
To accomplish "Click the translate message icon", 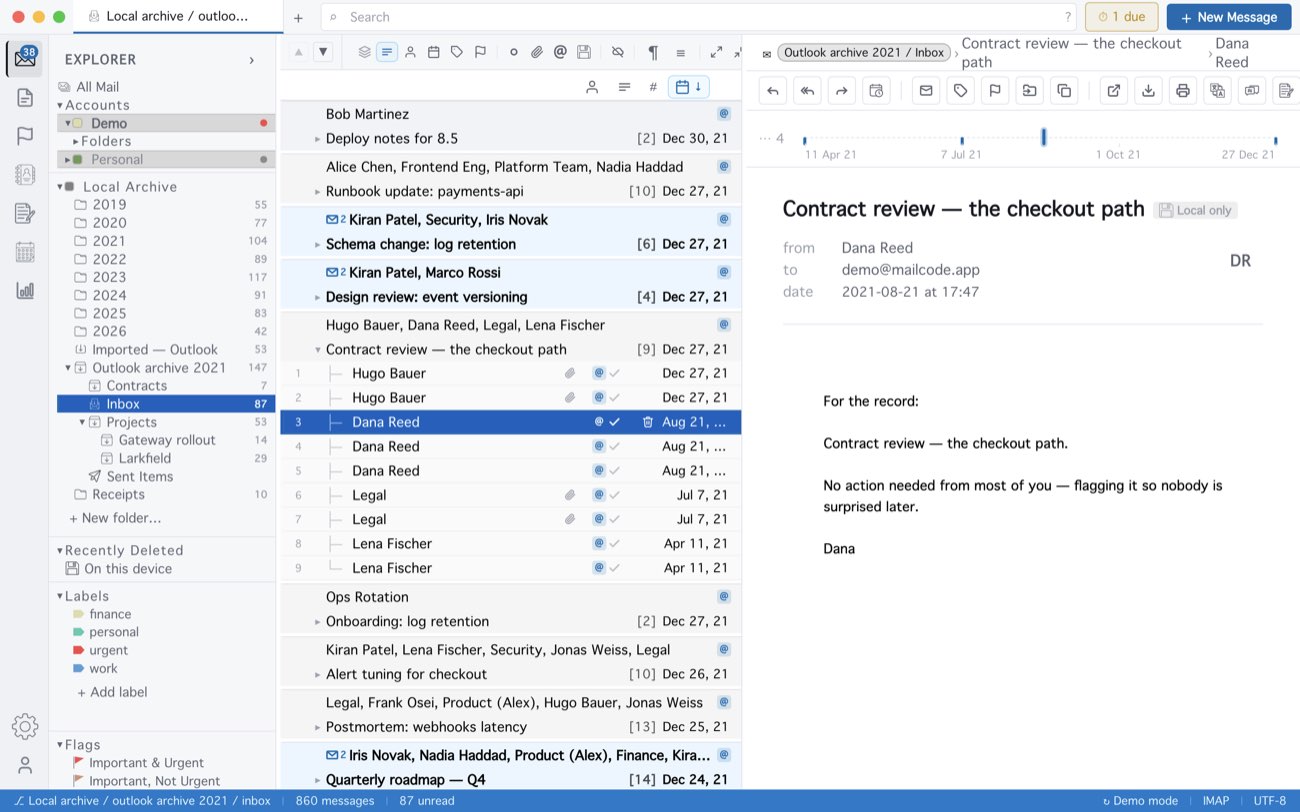I will coord(1217,91).
